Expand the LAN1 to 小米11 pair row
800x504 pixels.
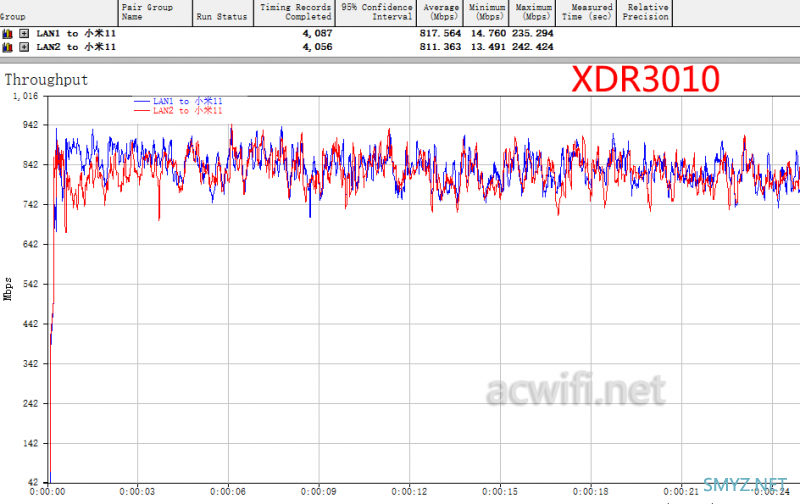pyautogui.click(x=24, y=34)
